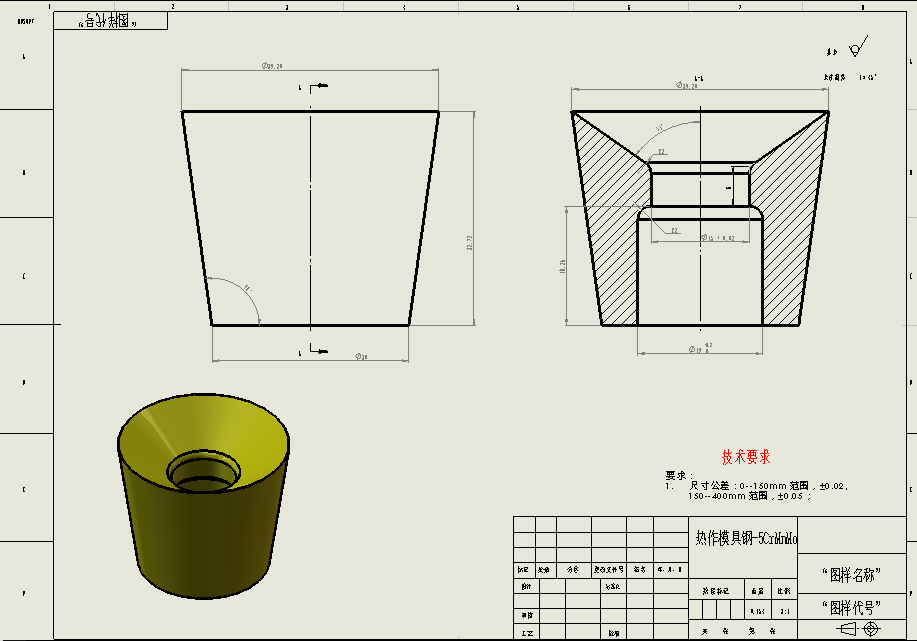
Task: Click the vertical centerline of the front view
Action: [x=311, y=218]
